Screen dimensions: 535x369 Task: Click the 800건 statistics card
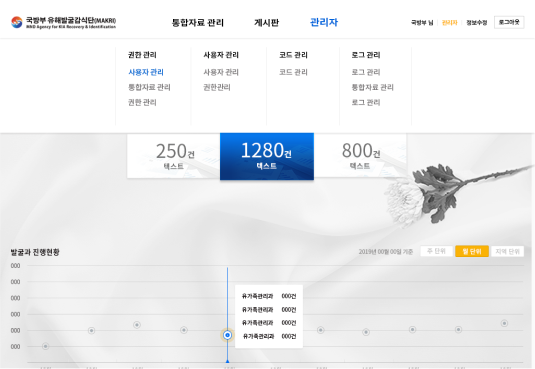pos(360,156)
